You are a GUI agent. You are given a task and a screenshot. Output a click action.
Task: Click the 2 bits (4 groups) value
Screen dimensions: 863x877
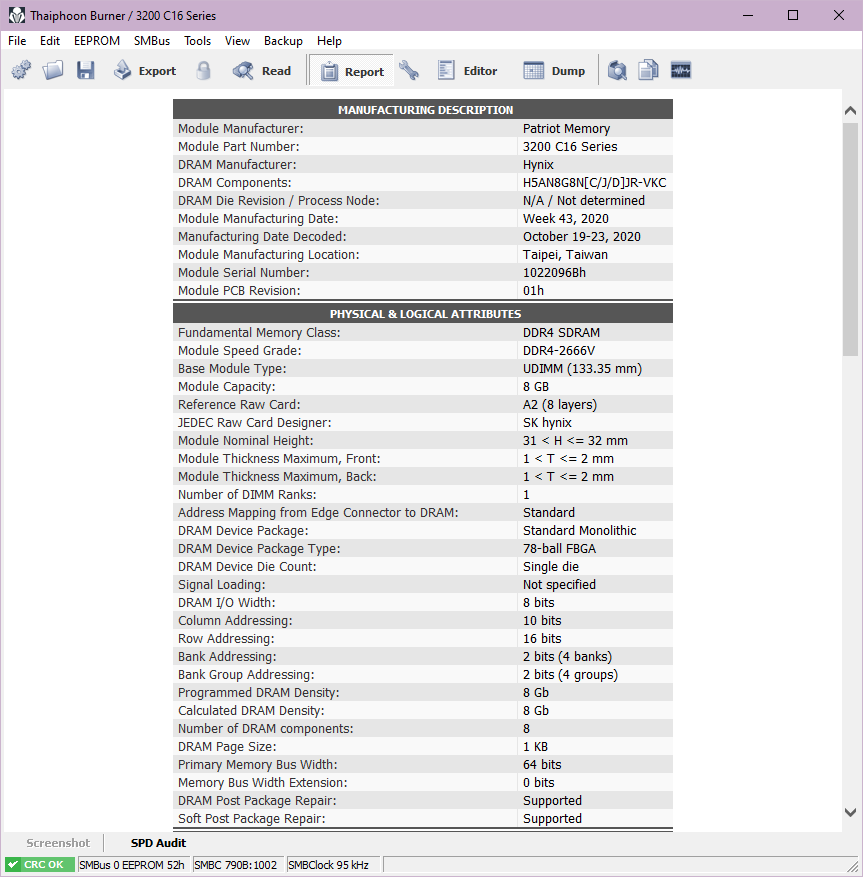coord(570,675)
